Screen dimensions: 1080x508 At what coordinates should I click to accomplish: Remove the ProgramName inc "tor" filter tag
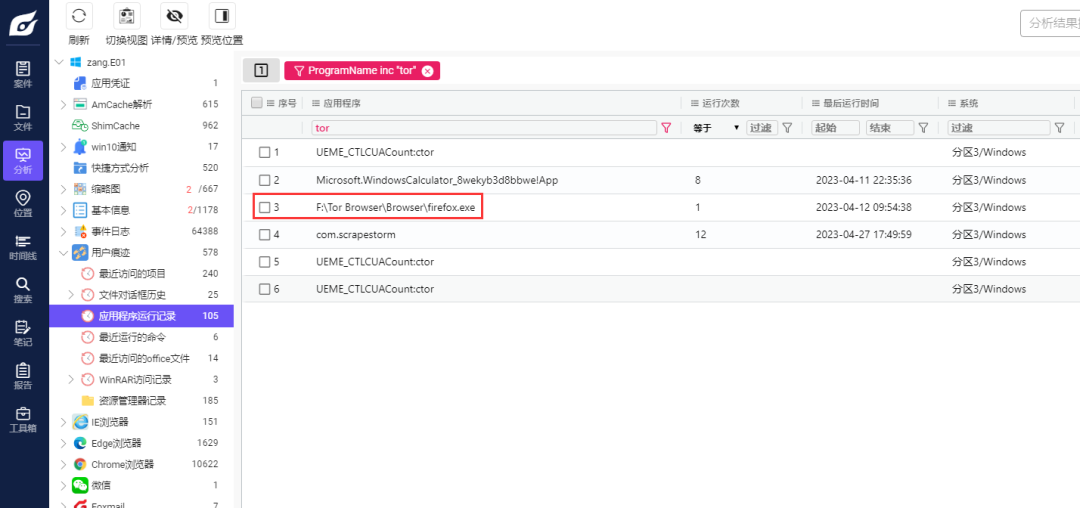427,70
